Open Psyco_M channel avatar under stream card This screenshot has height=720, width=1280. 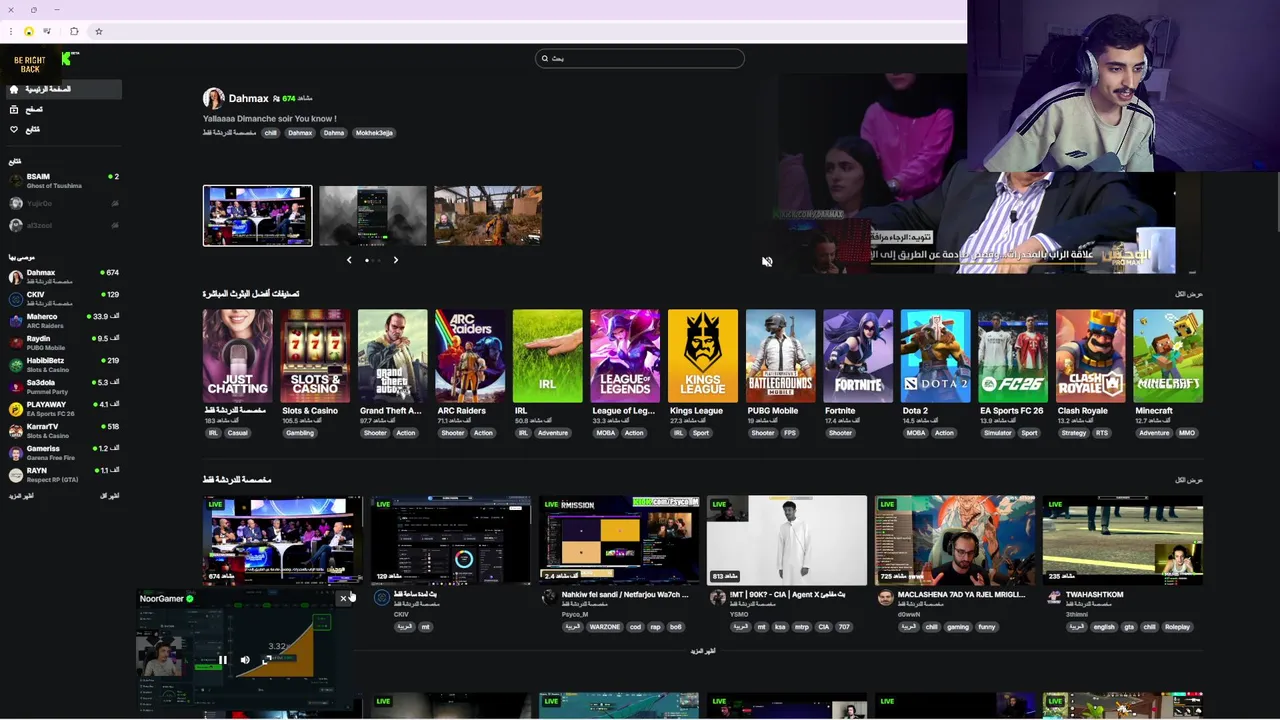[x=549, y=598]
